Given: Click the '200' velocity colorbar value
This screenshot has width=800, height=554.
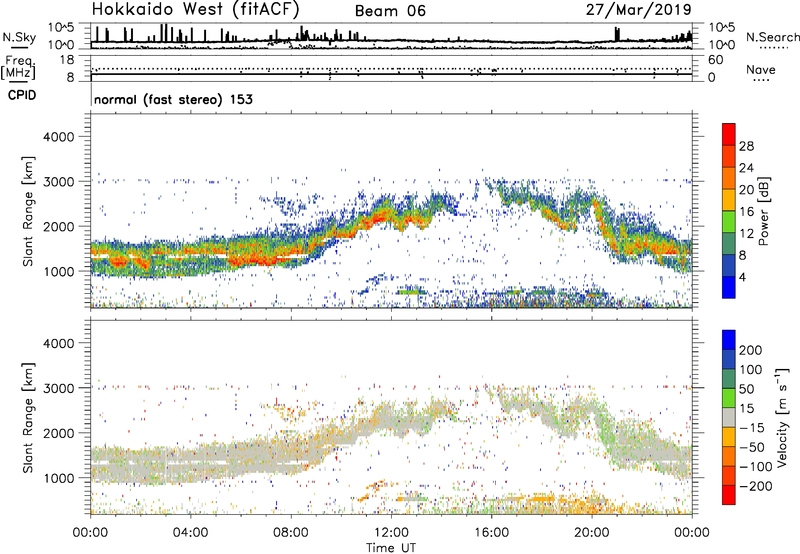Looking at the screenshot, I should click(x=751, y=350).
